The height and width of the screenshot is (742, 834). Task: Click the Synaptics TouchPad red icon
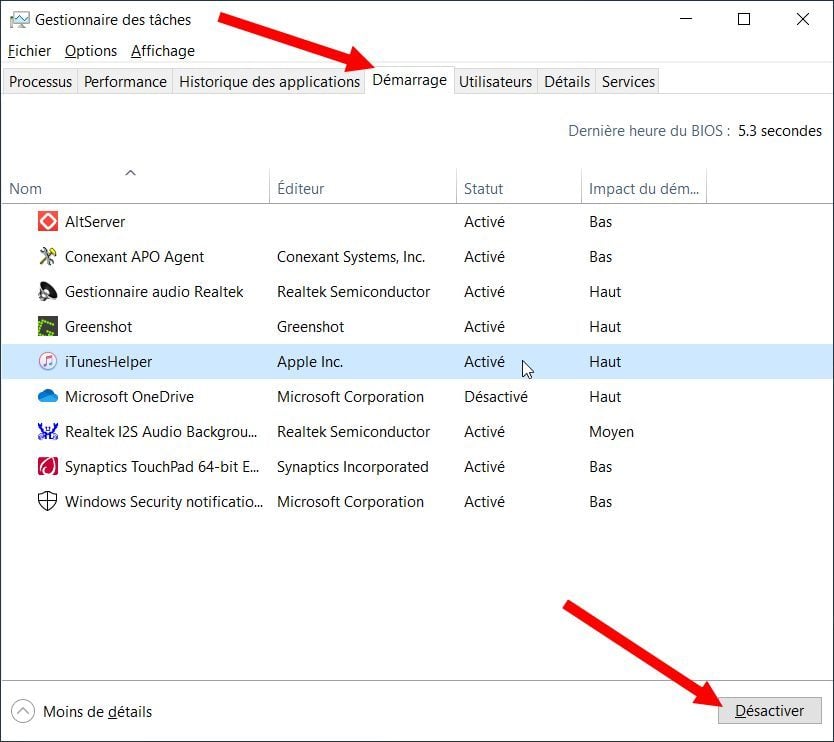coord(47,466)
